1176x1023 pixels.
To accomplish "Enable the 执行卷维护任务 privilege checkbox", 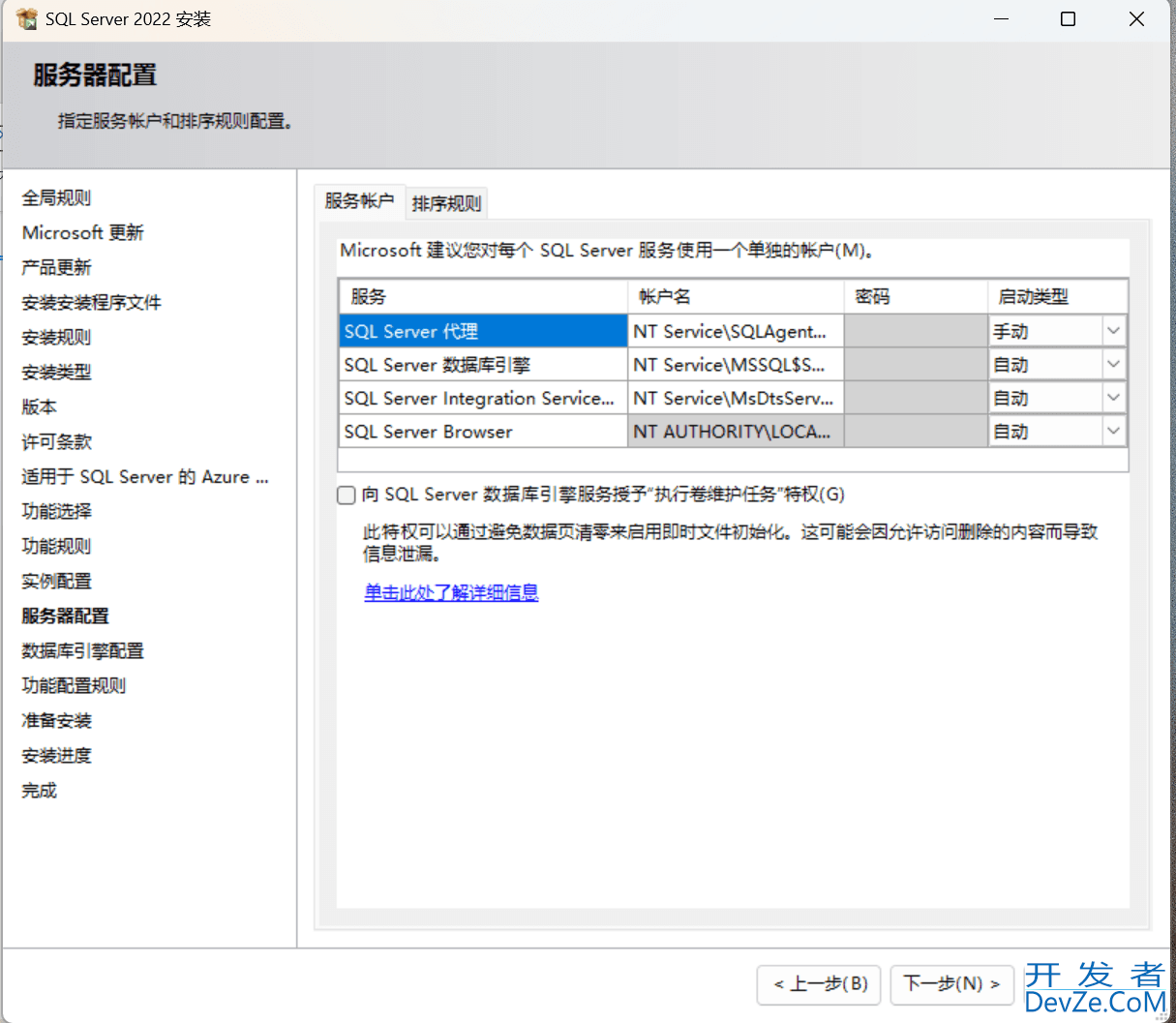I will 347,495.
